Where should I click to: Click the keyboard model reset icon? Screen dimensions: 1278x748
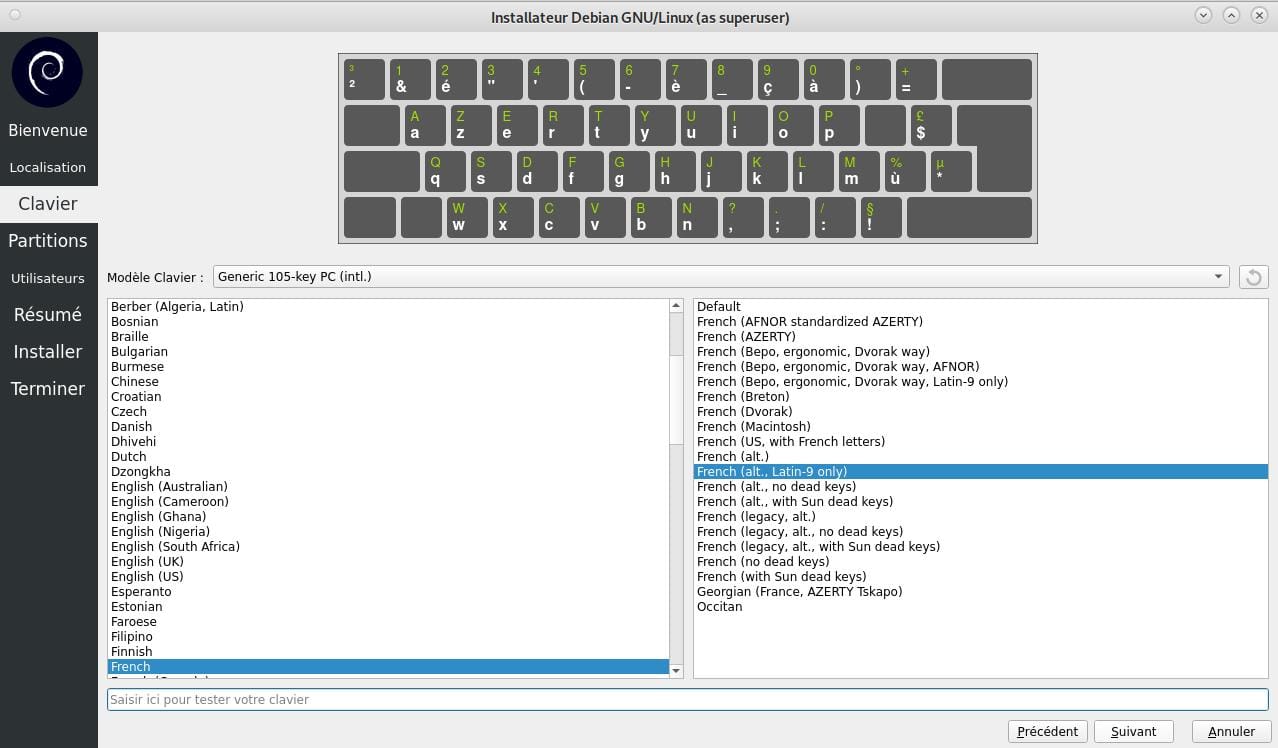click(1253, 277)
